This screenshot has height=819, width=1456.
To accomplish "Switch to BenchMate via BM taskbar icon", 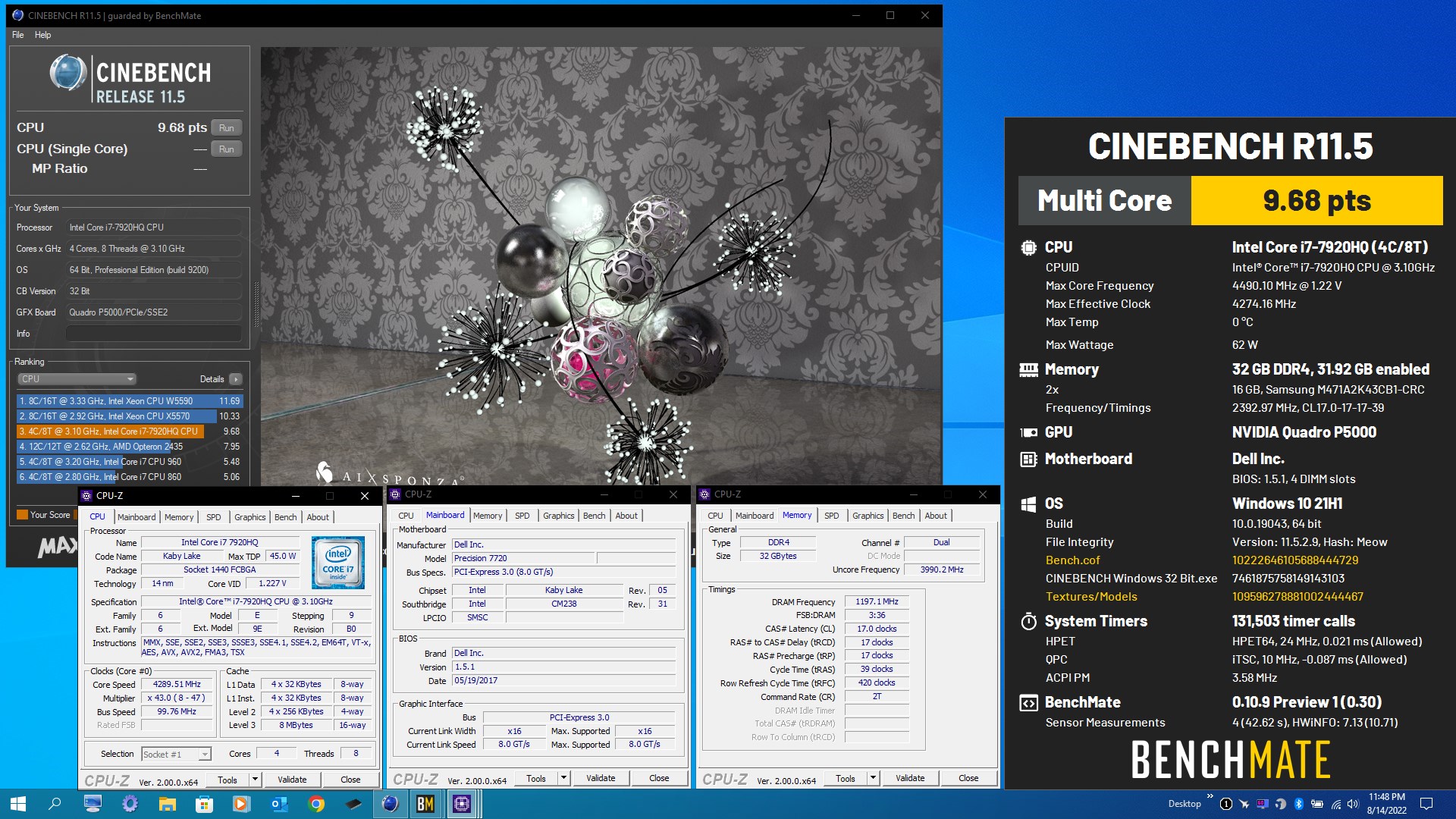I will pos(425,804).
